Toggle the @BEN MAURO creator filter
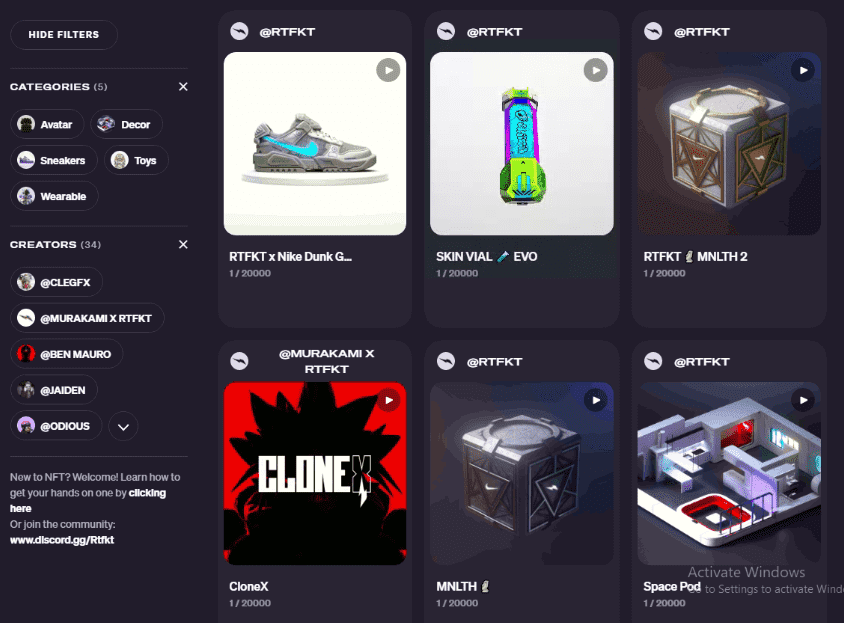This screenshot has height=623, width=844. [x=66, y=354]
